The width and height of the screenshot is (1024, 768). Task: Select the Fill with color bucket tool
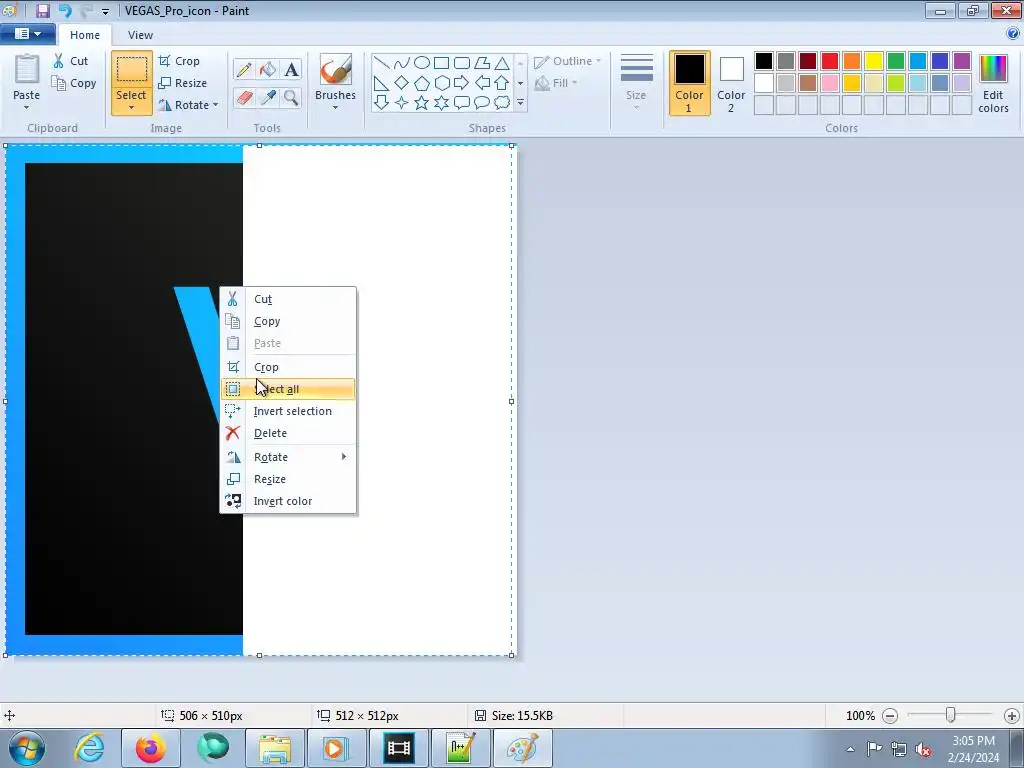click(x=268, y=69)
